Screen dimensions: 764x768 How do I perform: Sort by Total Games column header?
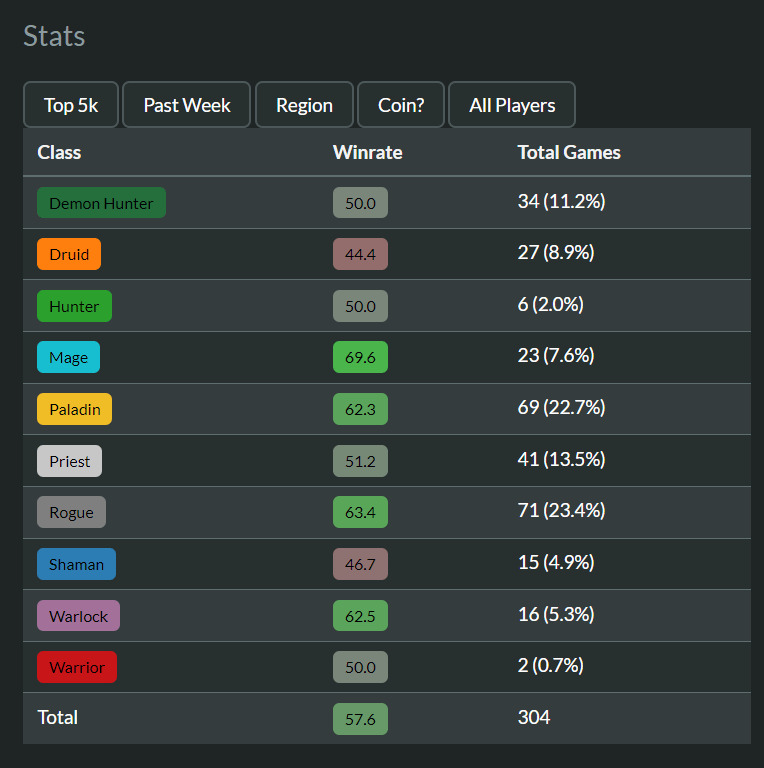pos(568,153)
